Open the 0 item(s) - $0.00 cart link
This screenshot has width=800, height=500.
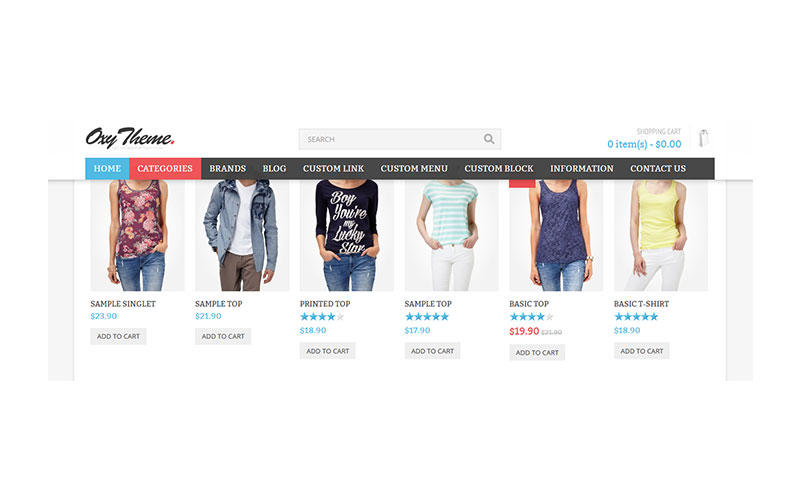tap(644, 144)
